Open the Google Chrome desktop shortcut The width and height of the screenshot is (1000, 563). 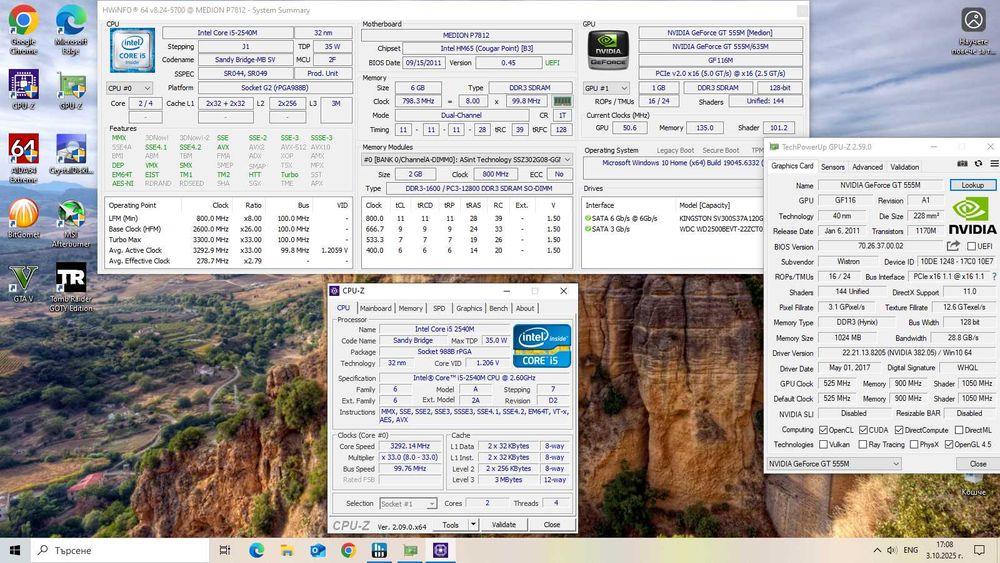point(23,29)
